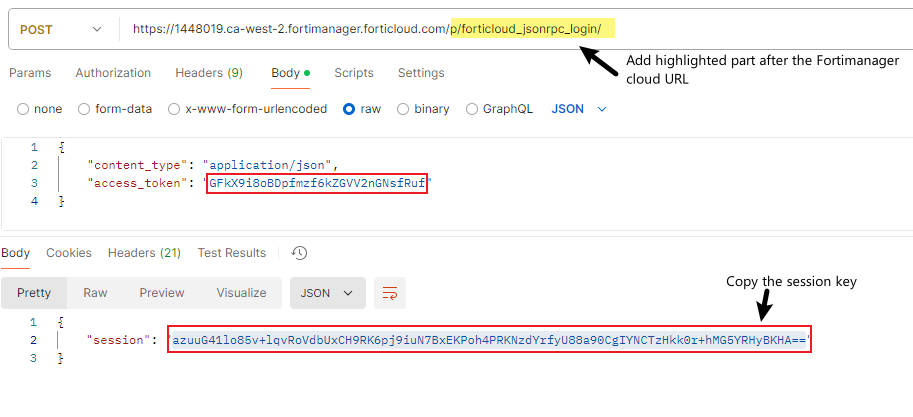Select the form-data radio option
Image resolution: width=913 pixels, height=417 pixels.
coord(84,109)
